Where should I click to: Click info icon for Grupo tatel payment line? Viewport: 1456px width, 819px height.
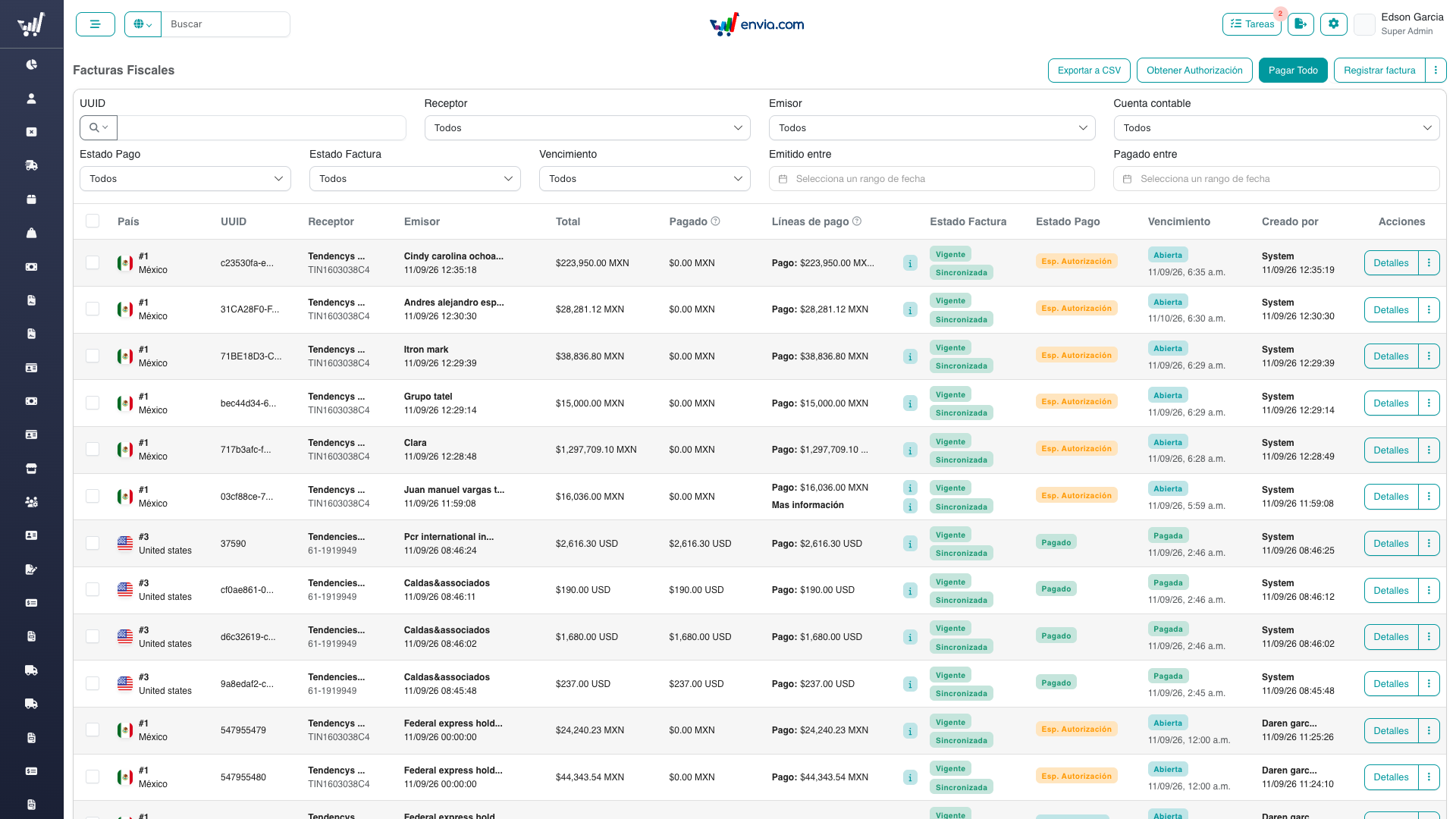click(x=911, y=403)
